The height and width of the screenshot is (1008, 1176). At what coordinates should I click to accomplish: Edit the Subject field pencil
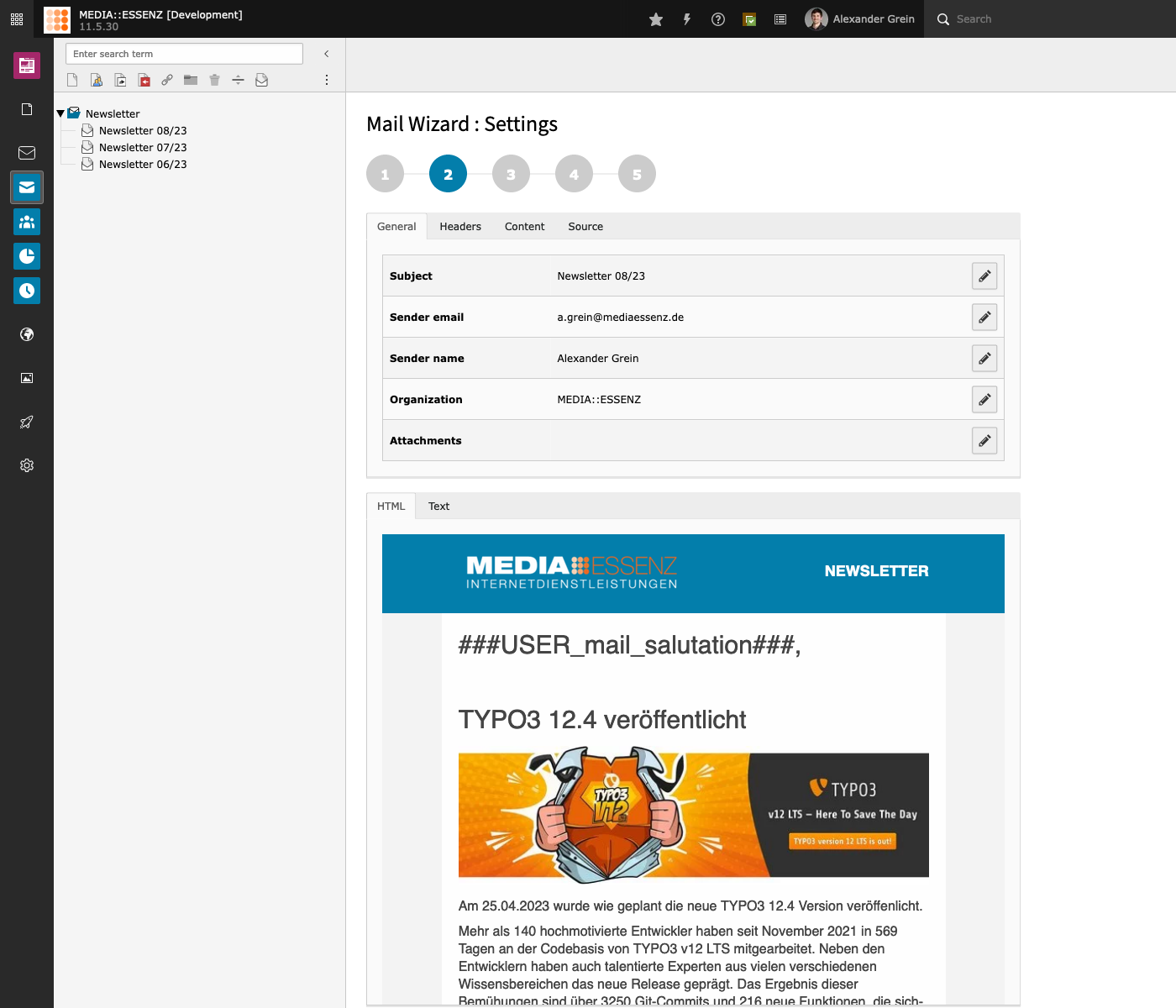[x=984, y=276]
